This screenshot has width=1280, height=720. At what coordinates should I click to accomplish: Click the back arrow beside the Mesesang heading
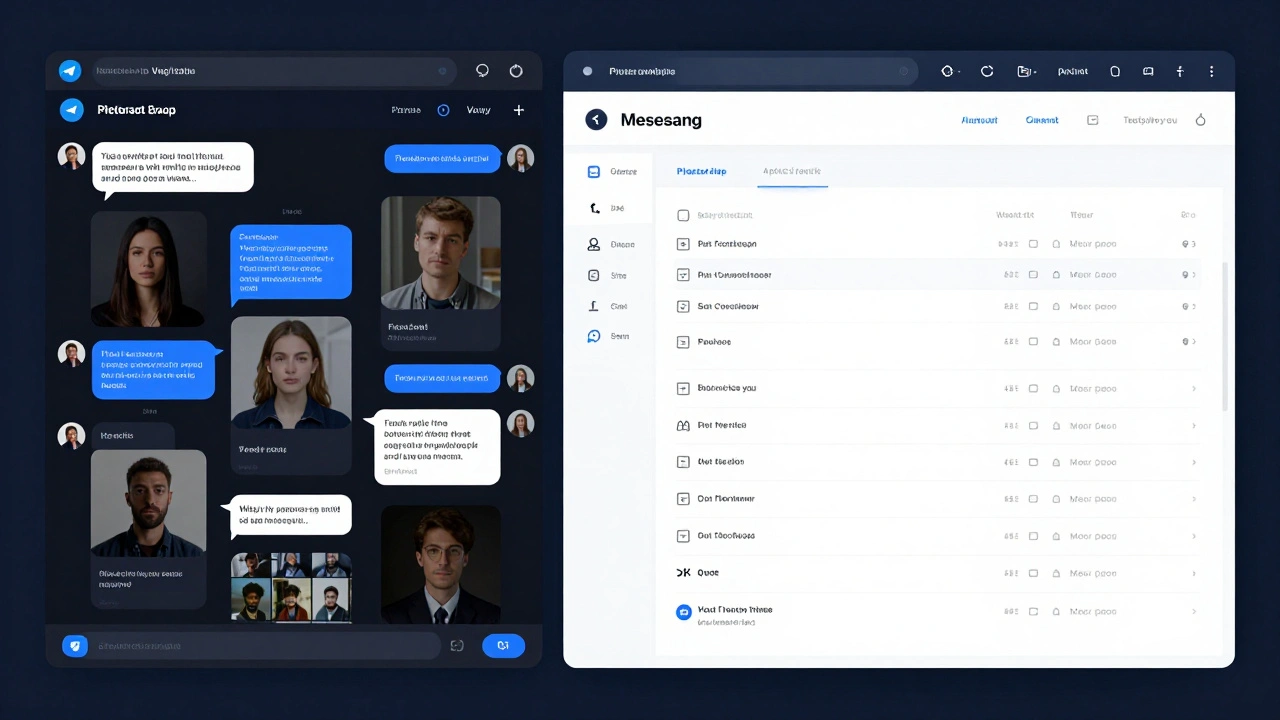click(596, 119)
